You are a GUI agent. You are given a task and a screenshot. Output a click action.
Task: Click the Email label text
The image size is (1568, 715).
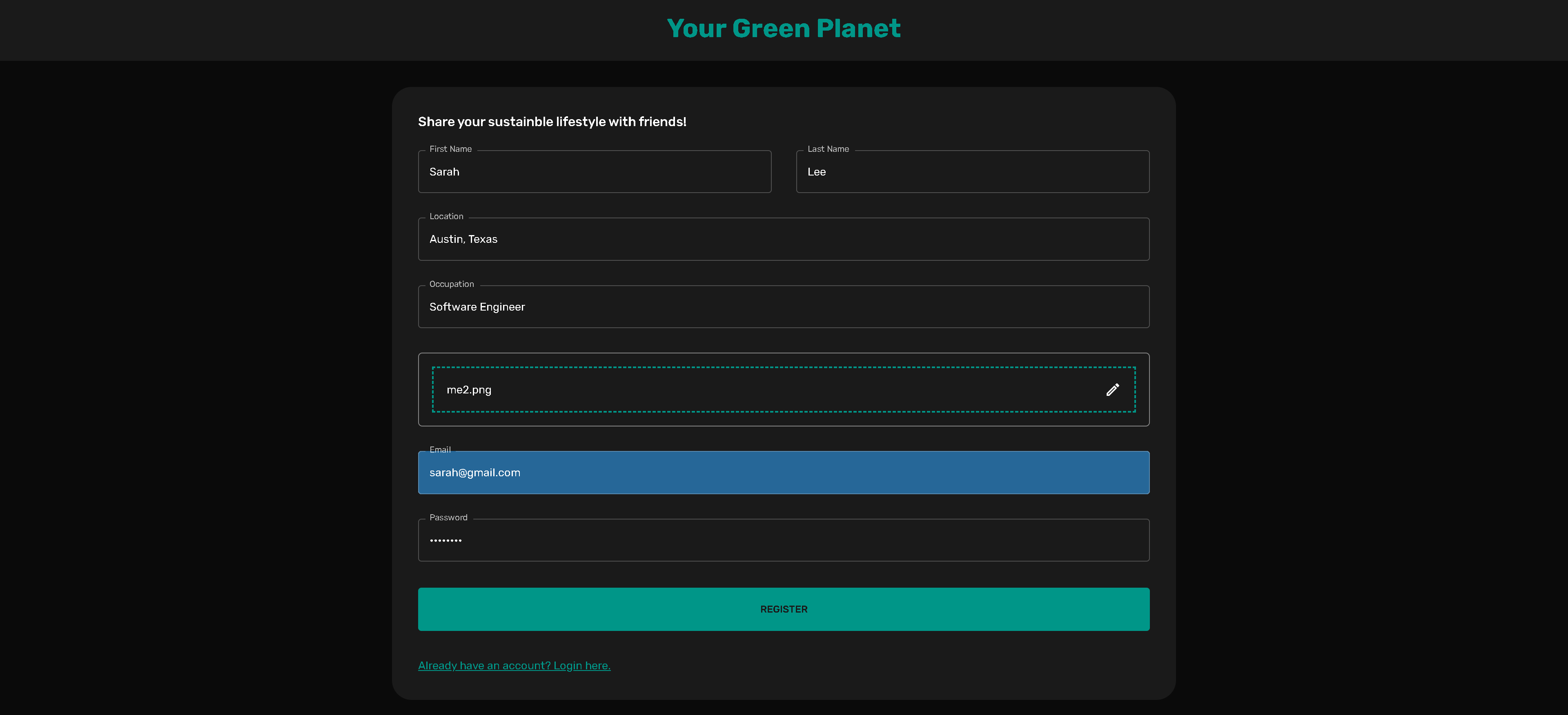click(x=439, y=450)
